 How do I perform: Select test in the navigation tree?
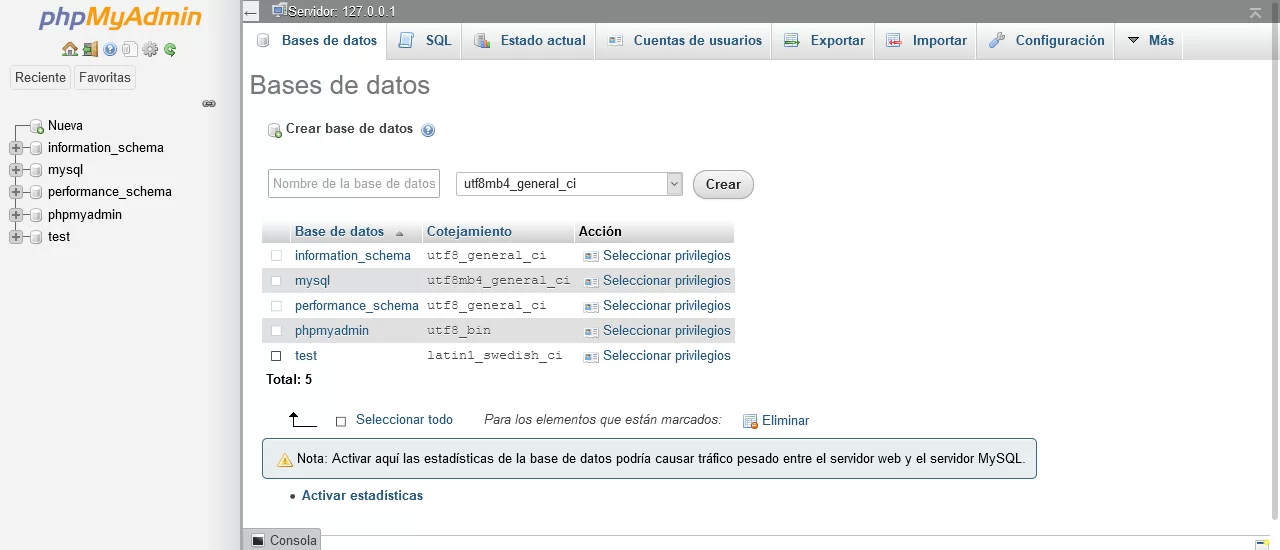coord(59,237)
